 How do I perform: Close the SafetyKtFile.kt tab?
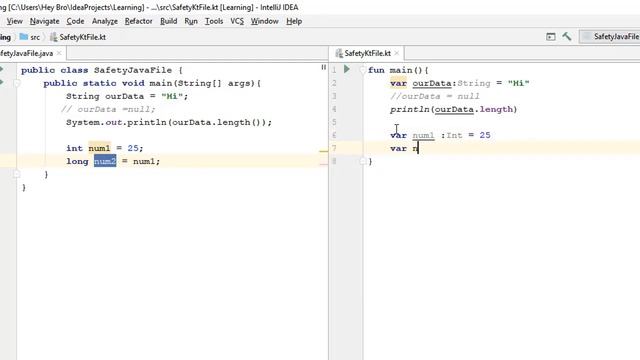(397, 53)
